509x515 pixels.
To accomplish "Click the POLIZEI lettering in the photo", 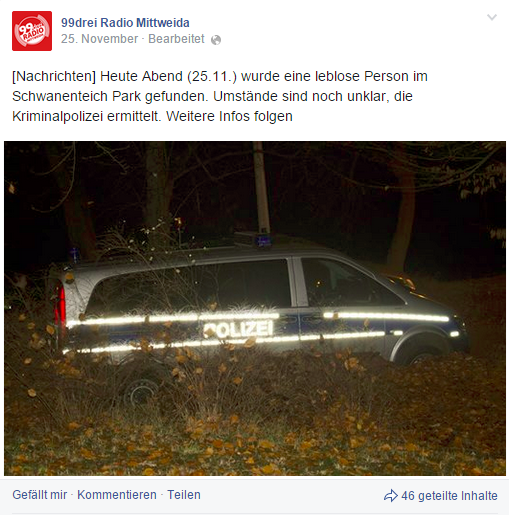I will [x=238, y=329].
